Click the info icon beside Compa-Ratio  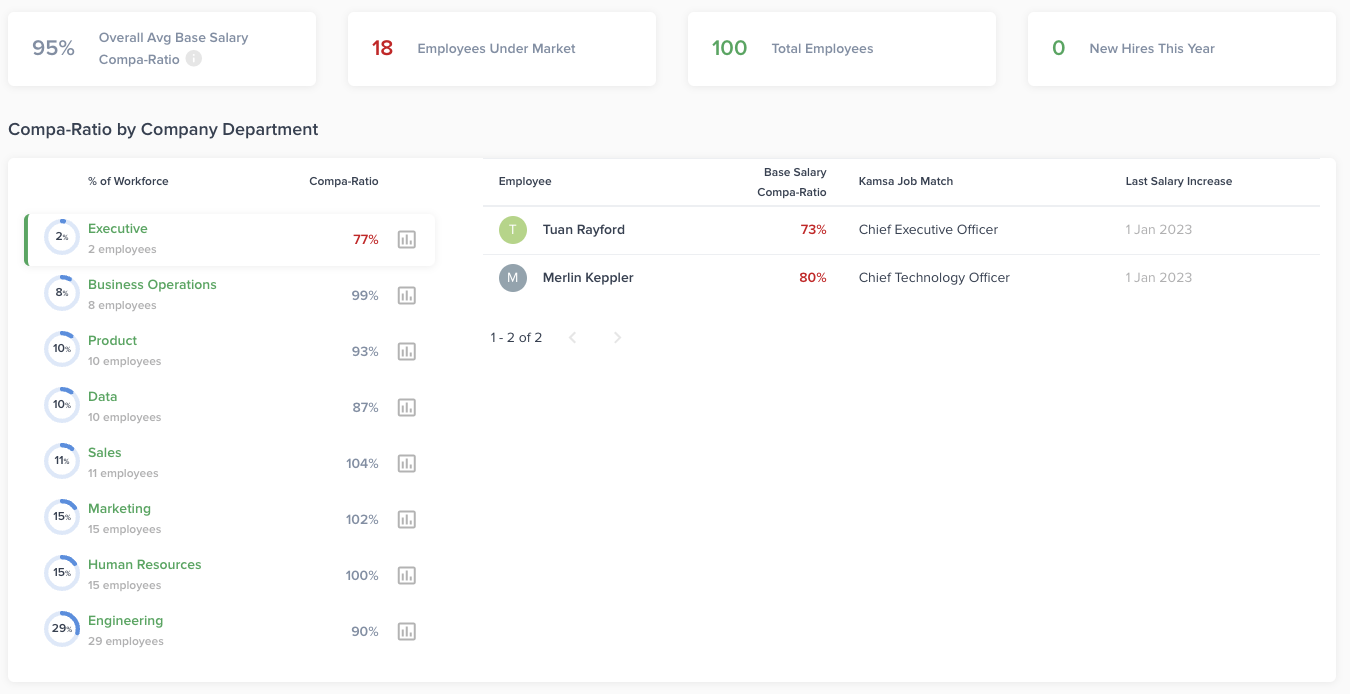[194, 59]
